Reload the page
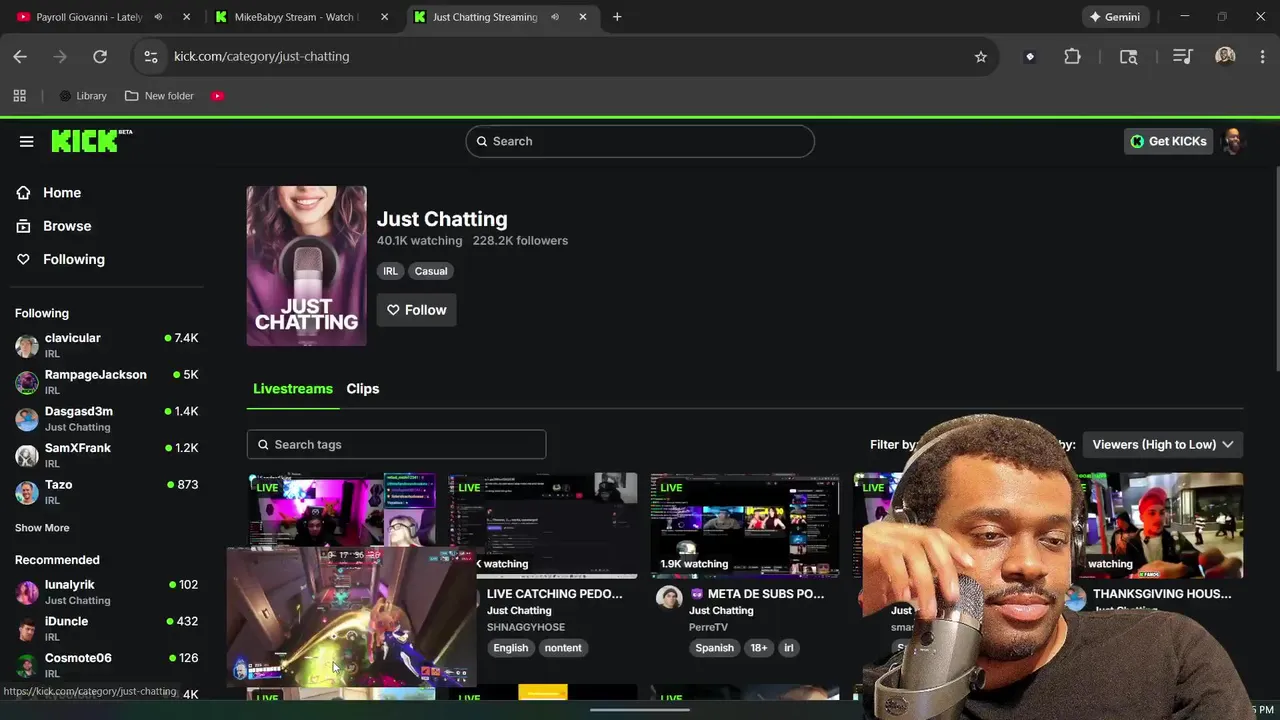 tap(100, 57)
